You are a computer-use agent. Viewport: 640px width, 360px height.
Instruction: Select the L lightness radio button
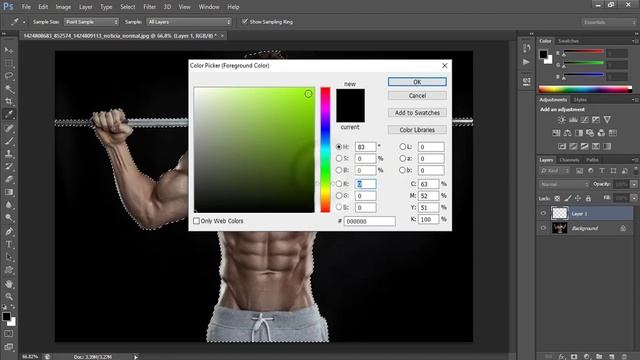click(x=403, y=146)
